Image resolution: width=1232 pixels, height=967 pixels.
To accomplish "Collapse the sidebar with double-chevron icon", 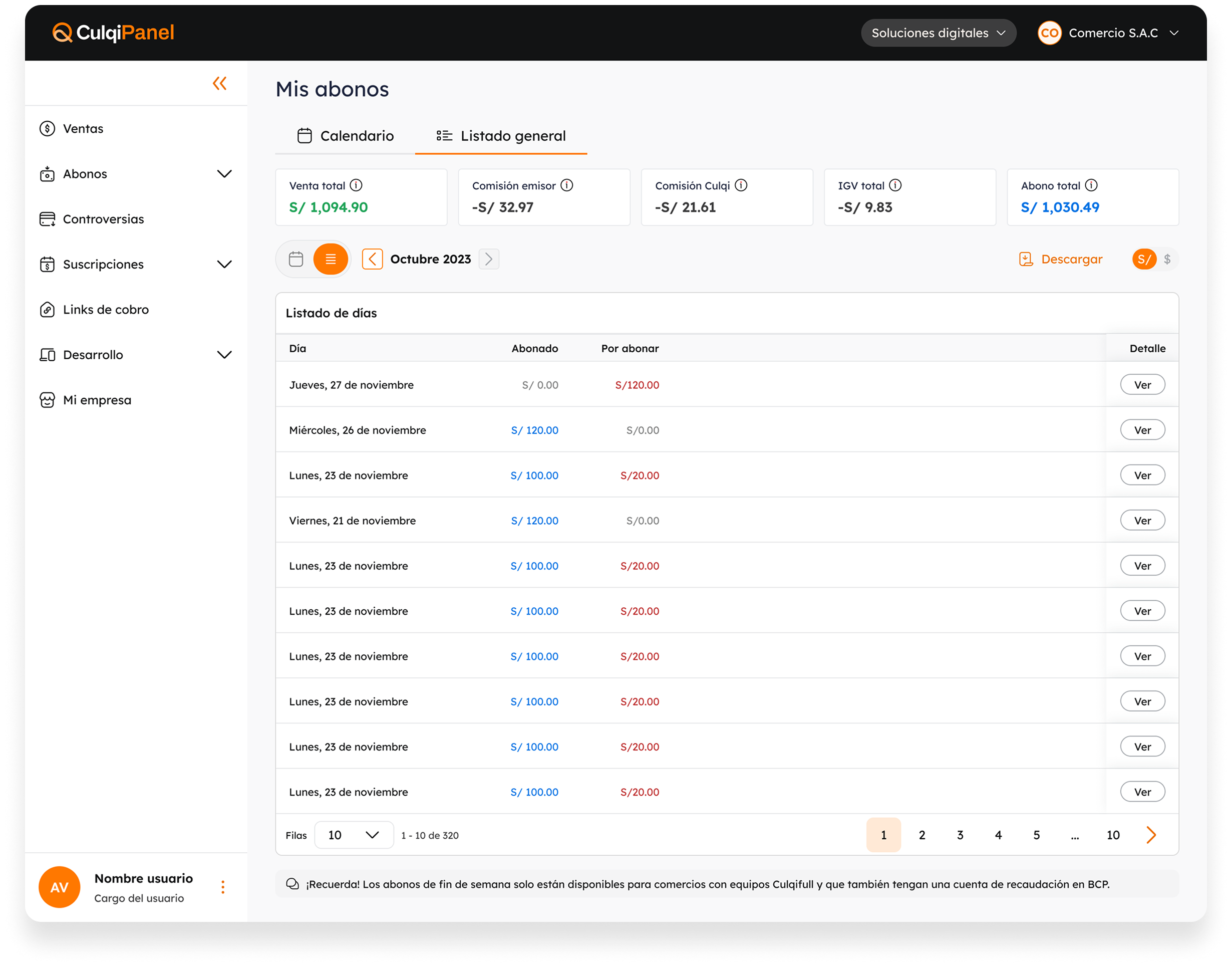I will (219, 83).
